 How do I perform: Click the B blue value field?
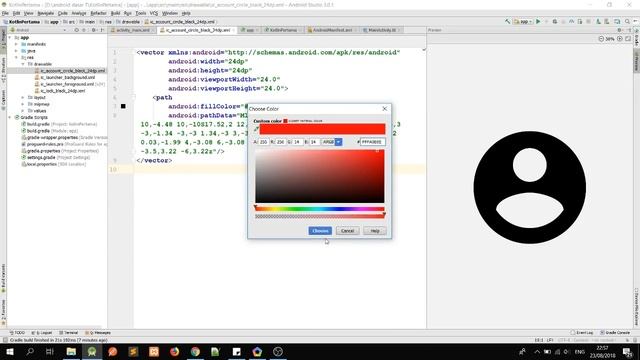pyautogui.click(x=314, y=142)
